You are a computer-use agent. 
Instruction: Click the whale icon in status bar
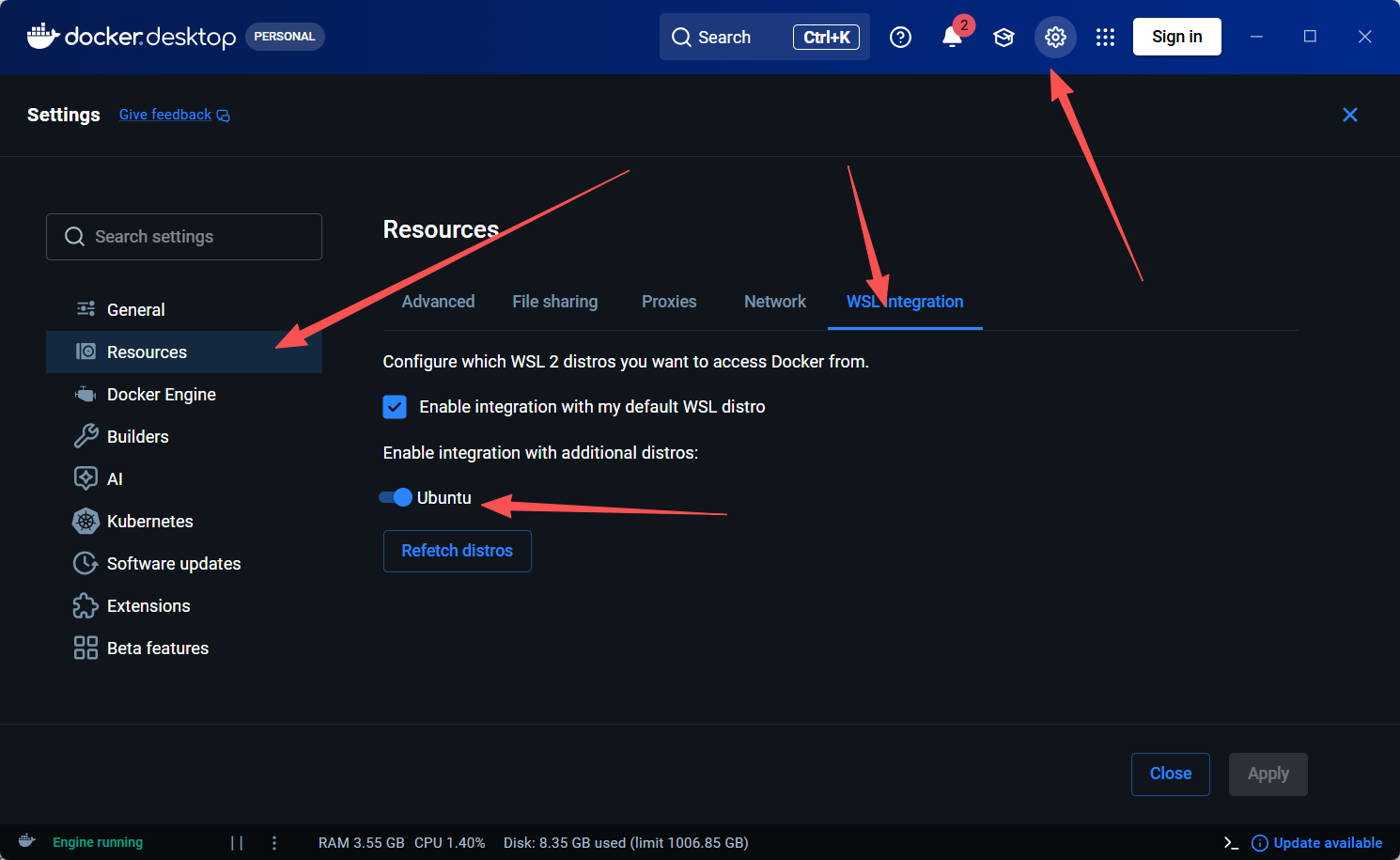[x=27, y=841]
